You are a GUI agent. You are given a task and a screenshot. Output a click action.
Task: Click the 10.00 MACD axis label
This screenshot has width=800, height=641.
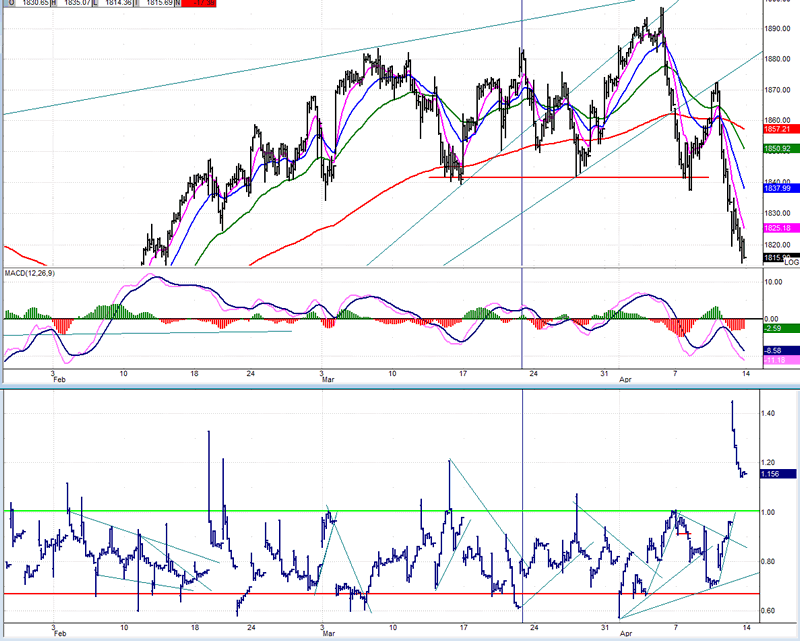[x=774, y=282]
